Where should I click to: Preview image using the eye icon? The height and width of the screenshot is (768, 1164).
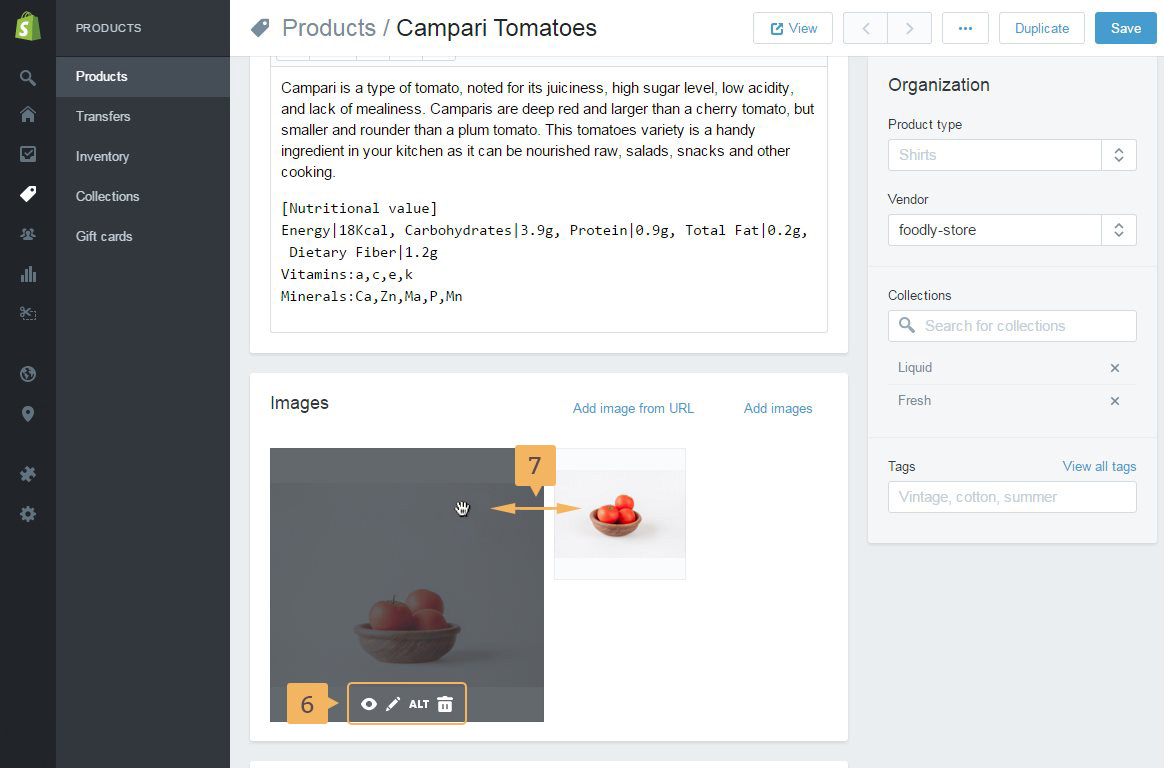[x=369, y=704]
